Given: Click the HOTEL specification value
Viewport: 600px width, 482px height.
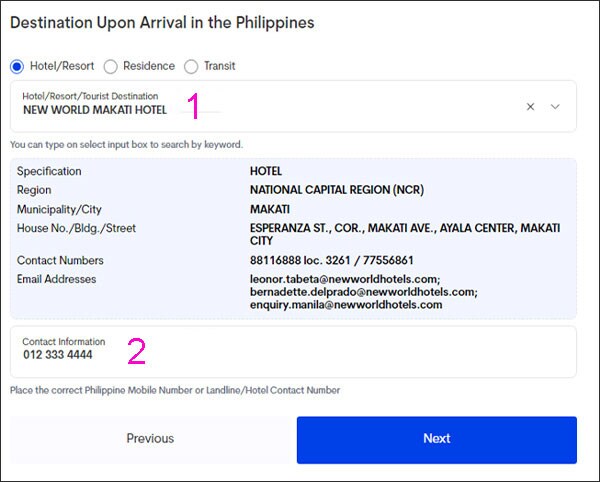Looking at the screenshot, I should point(266,172).
